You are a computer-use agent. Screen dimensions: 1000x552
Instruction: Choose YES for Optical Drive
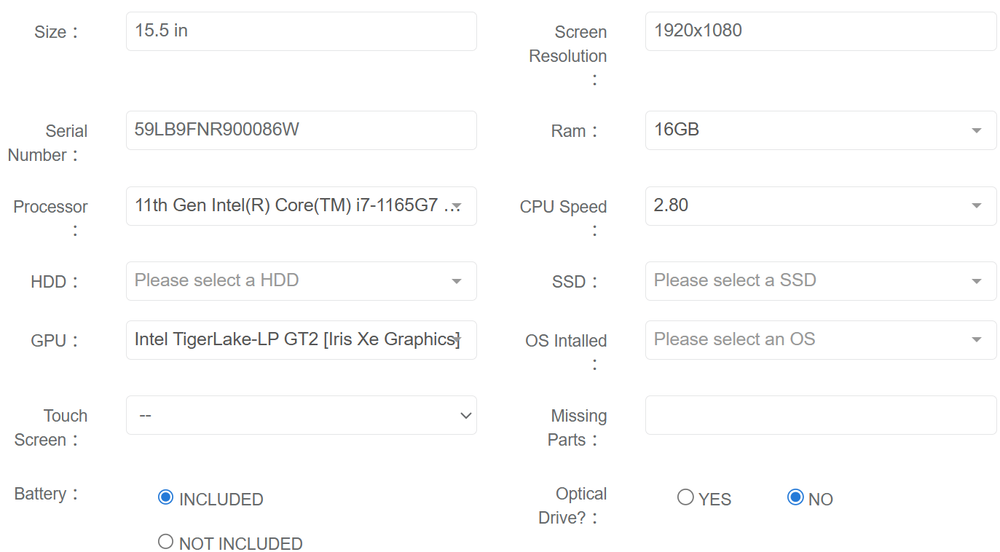tap(685, 498)
